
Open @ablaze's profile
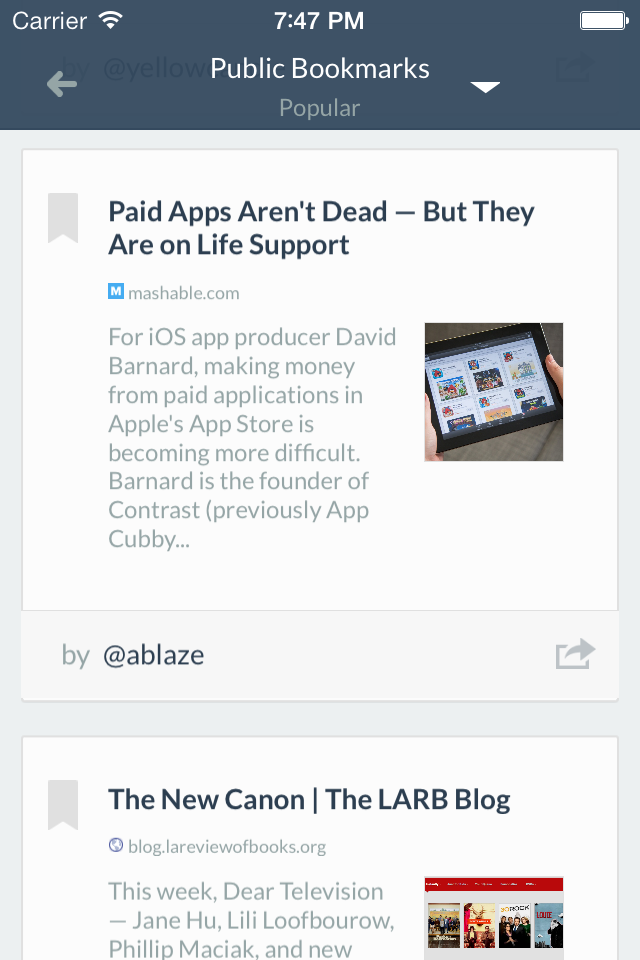[154, 655]
